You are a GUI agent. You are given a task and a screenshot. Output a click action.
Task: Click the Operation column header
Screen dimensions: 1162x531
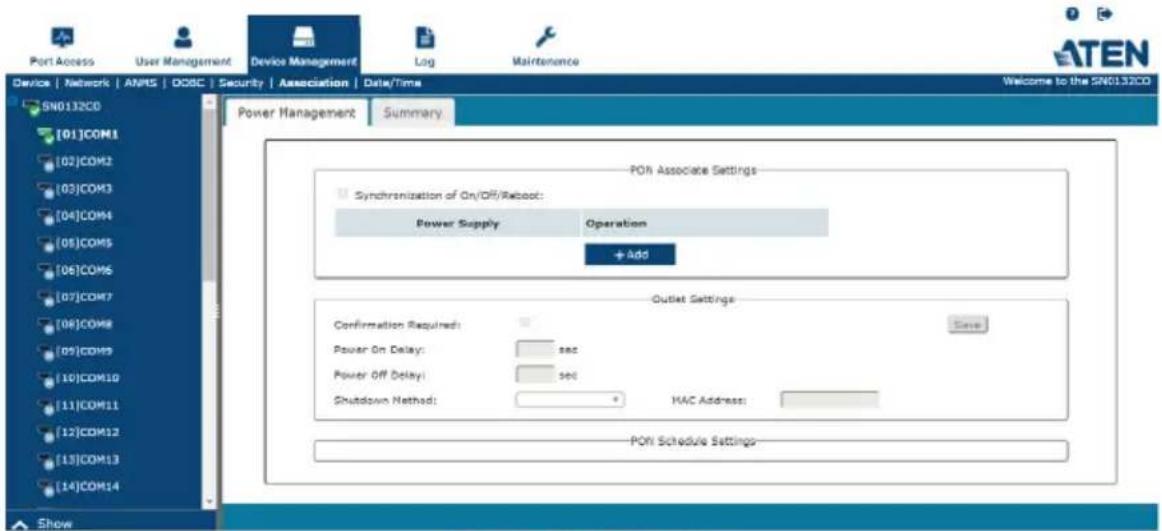[x=704, y=223]
